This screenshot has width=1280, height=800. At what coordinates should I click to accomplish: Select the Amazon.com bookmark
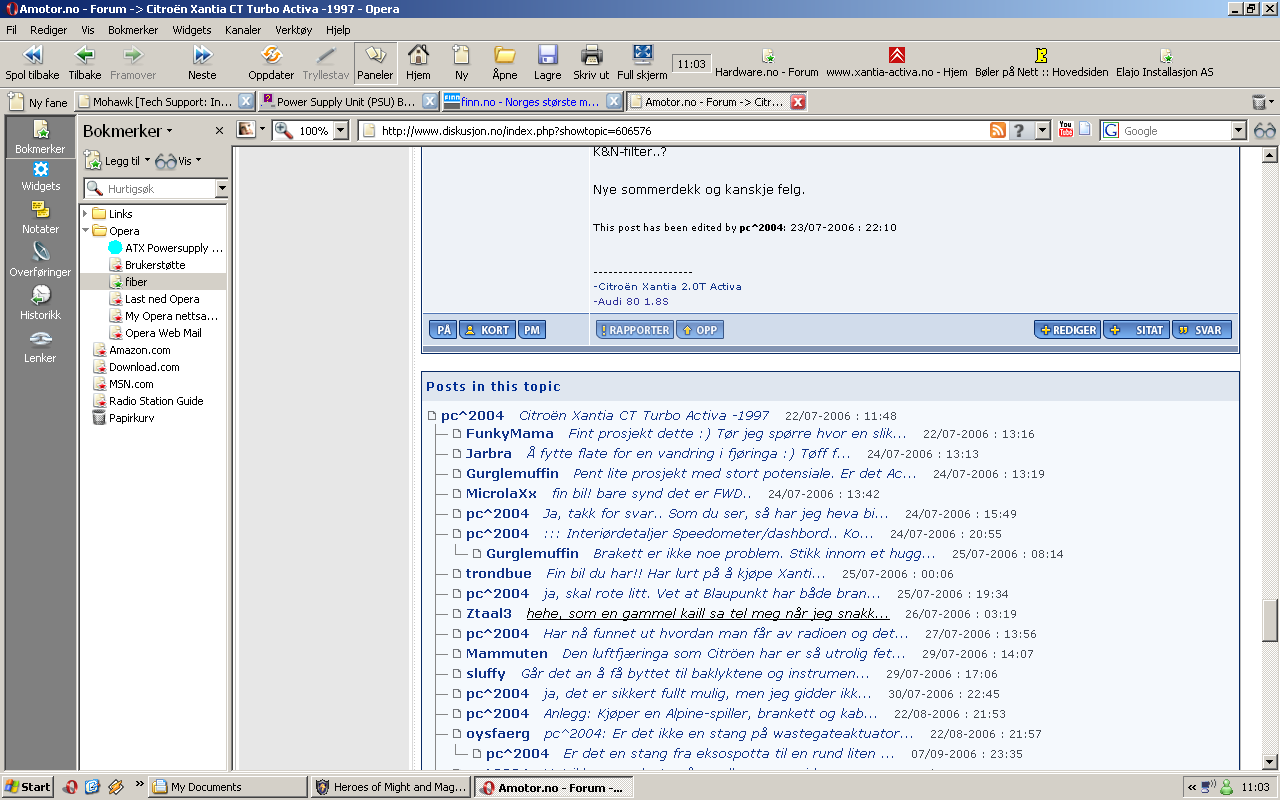pos(139,350)
